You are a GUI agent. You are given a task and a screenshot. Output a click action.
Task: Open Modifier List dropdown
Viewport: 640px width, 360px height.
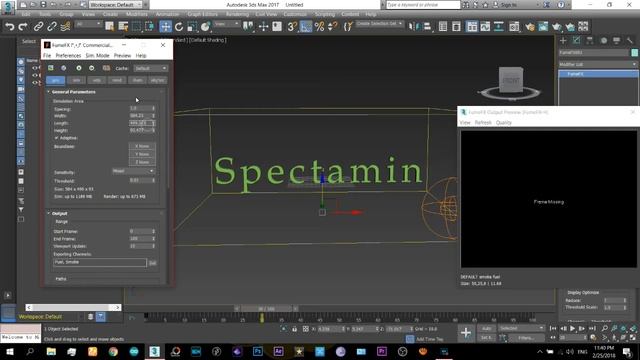pyautogui.click(x=598, y=64)
